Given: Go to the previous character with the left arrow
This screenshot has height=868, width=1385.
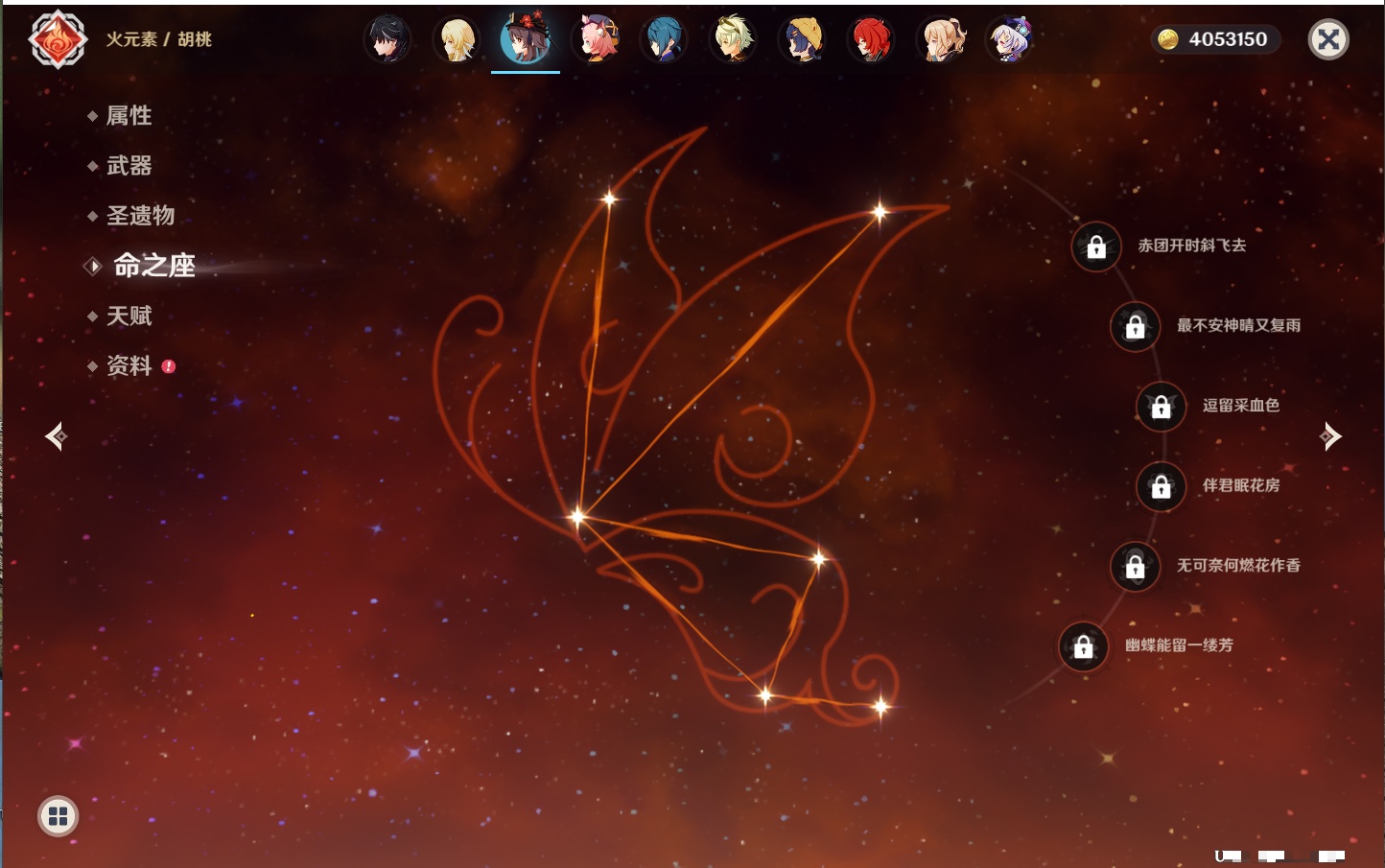Looking at the screenshot, I should tap(56, 436).
